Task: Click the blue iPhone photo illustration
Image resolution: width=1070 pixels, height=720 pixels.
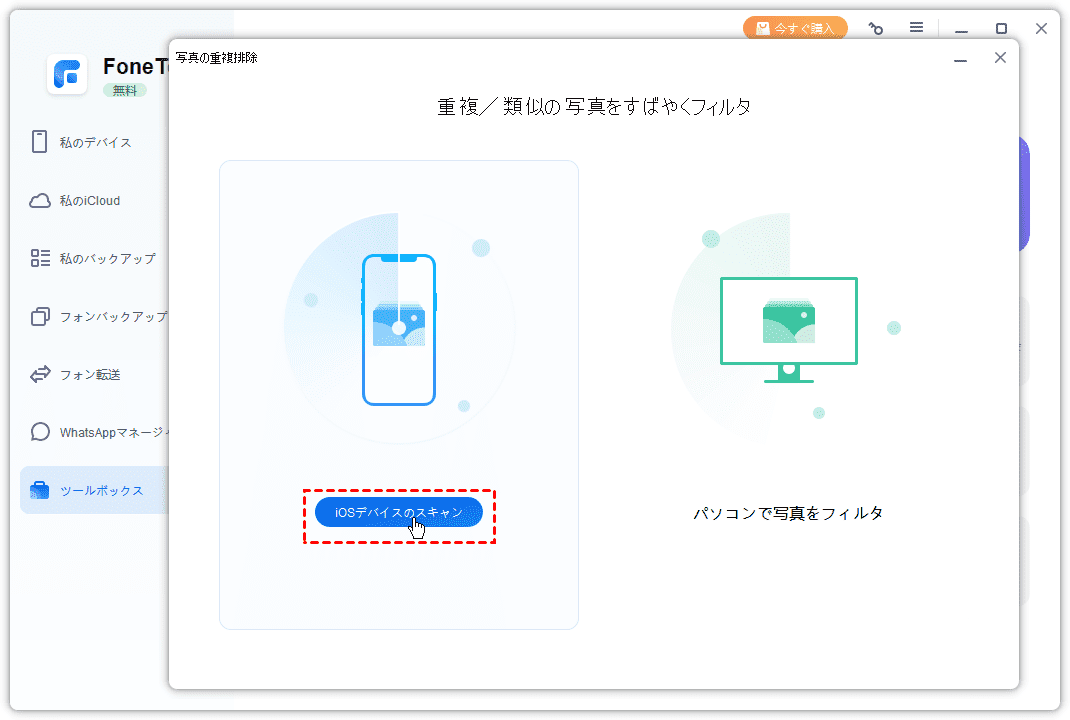Action: click(x=399, y=329)
